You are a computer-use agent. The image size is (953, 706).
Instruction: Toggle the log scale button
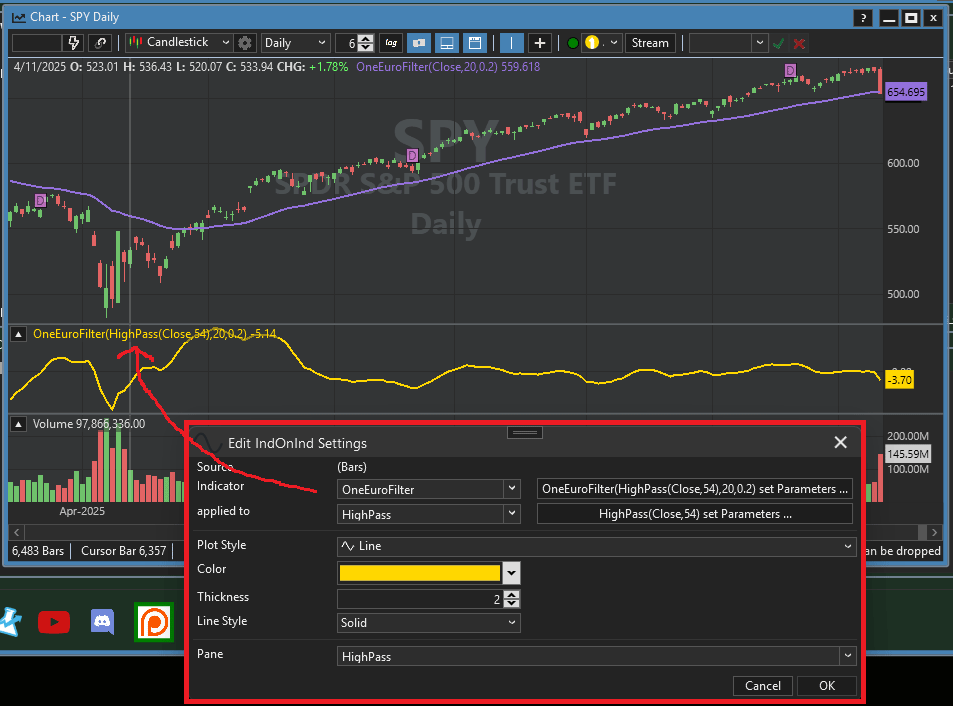pos(390,43)
